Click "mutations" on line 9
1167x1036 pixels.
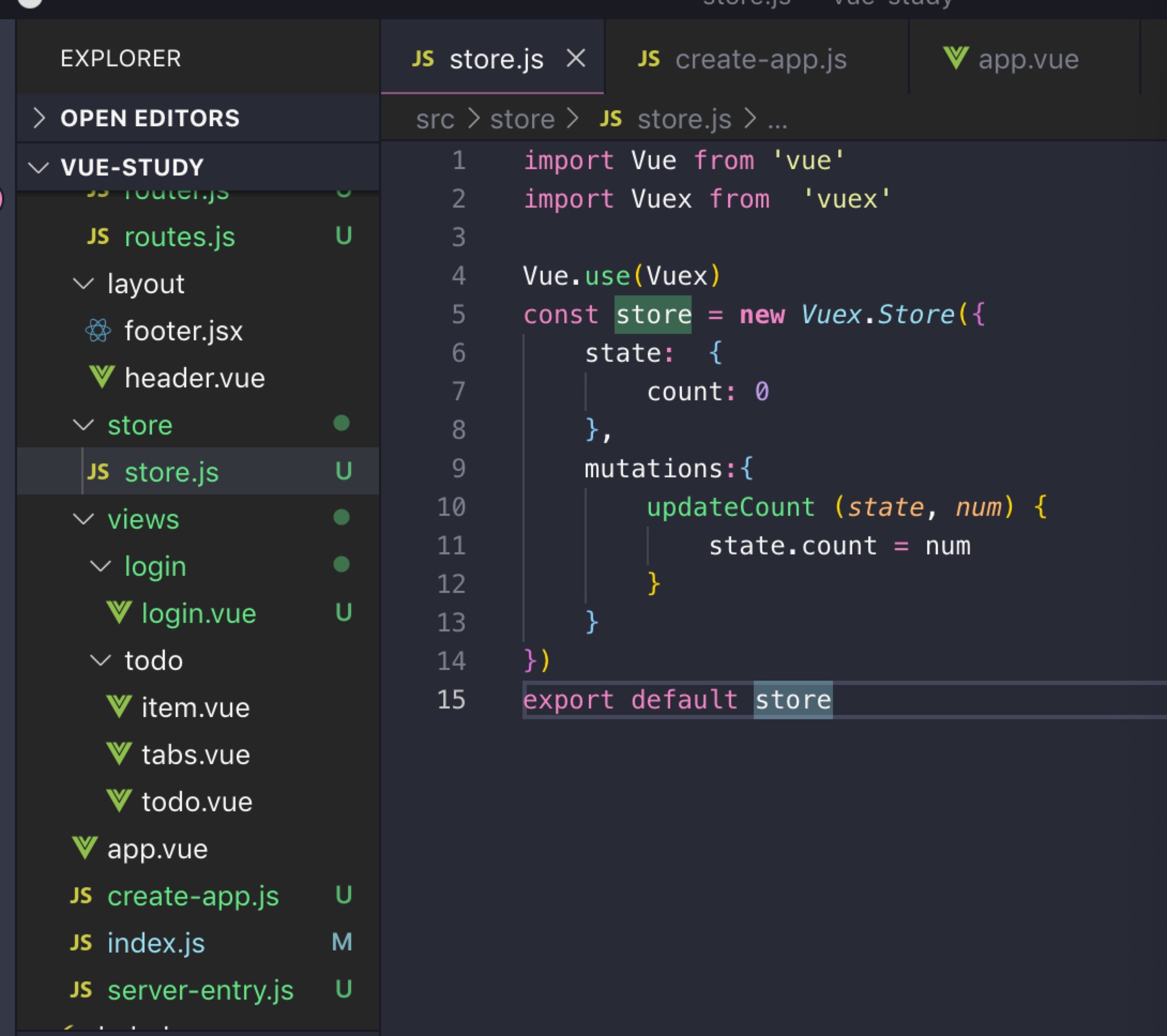point(654,469)
